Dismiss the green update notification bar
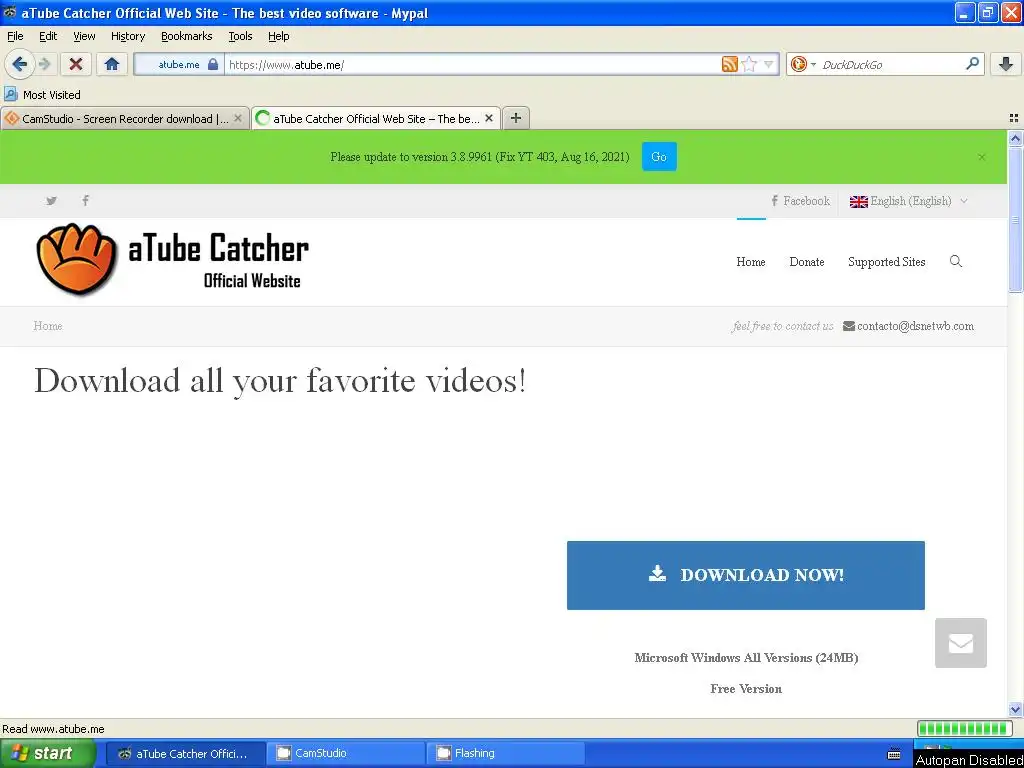The height and width of the screenshot is (768, 1024). (x=982, y=157)
